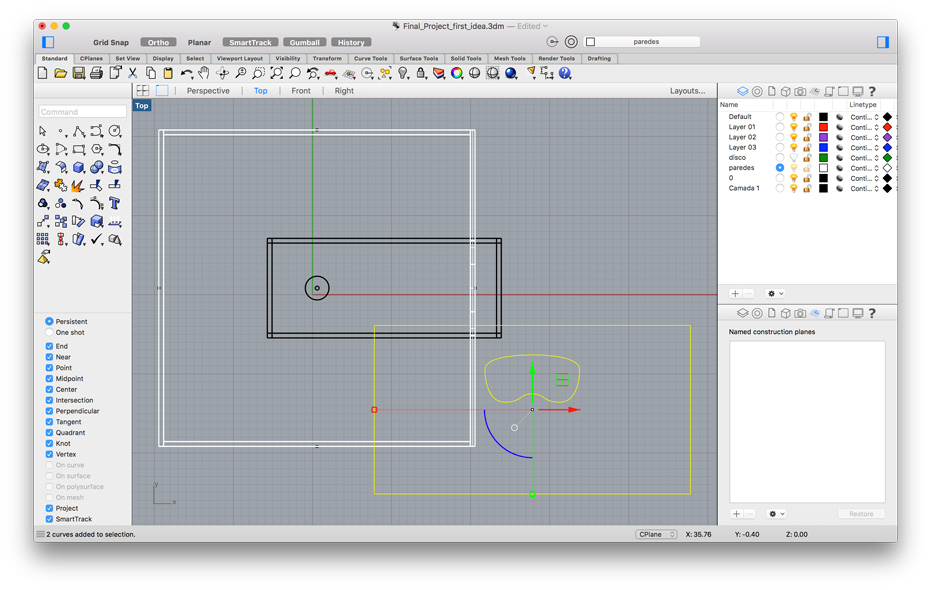Open linetype dropdown for Default layer

tap(864, 117)
